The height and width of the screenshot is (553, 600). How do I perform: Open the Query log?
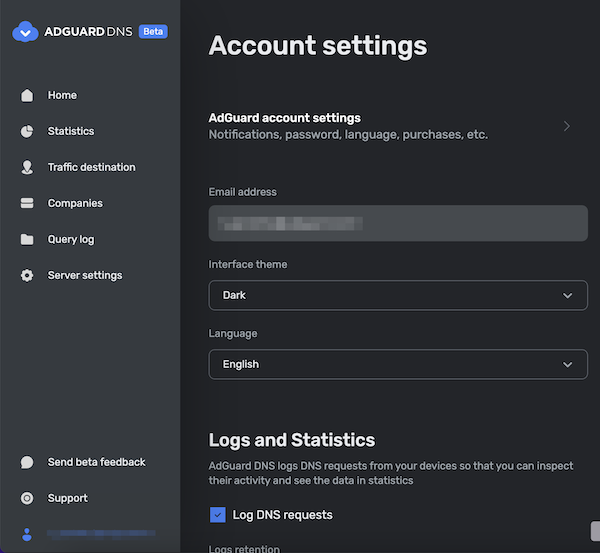pos(71,240)
